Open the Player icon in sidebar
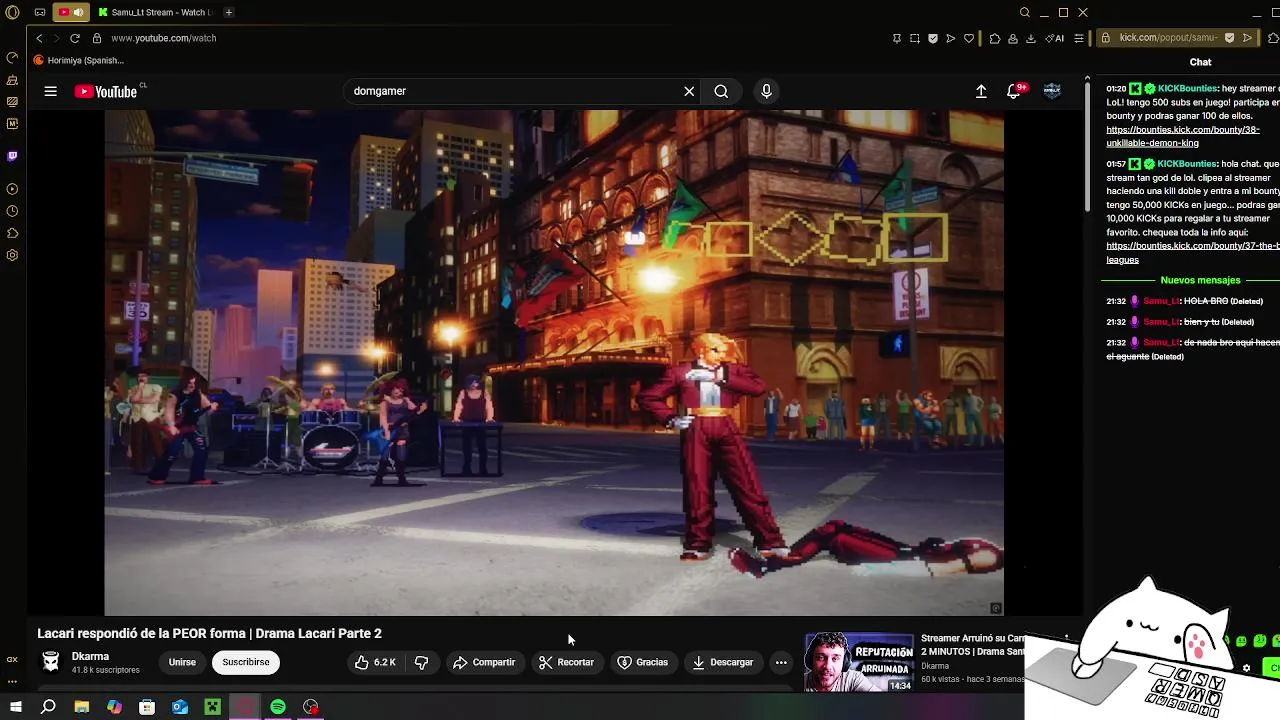This screenshot has width=1280, height=720. 12,189
